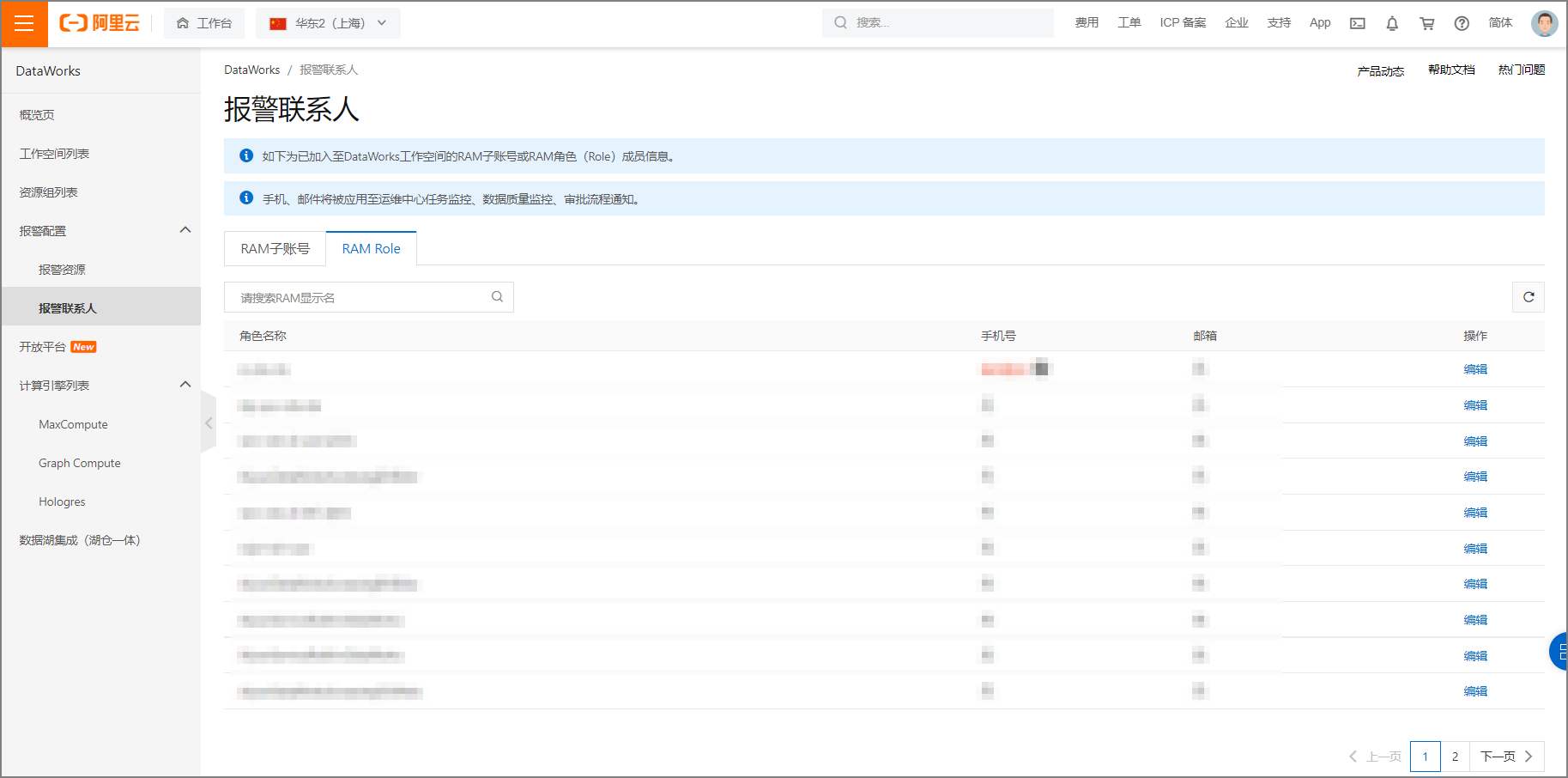This screenshot has height=778, width=1568.
Task: Click 编辑 in the fourth table row
Action: tap(1475, 477)
